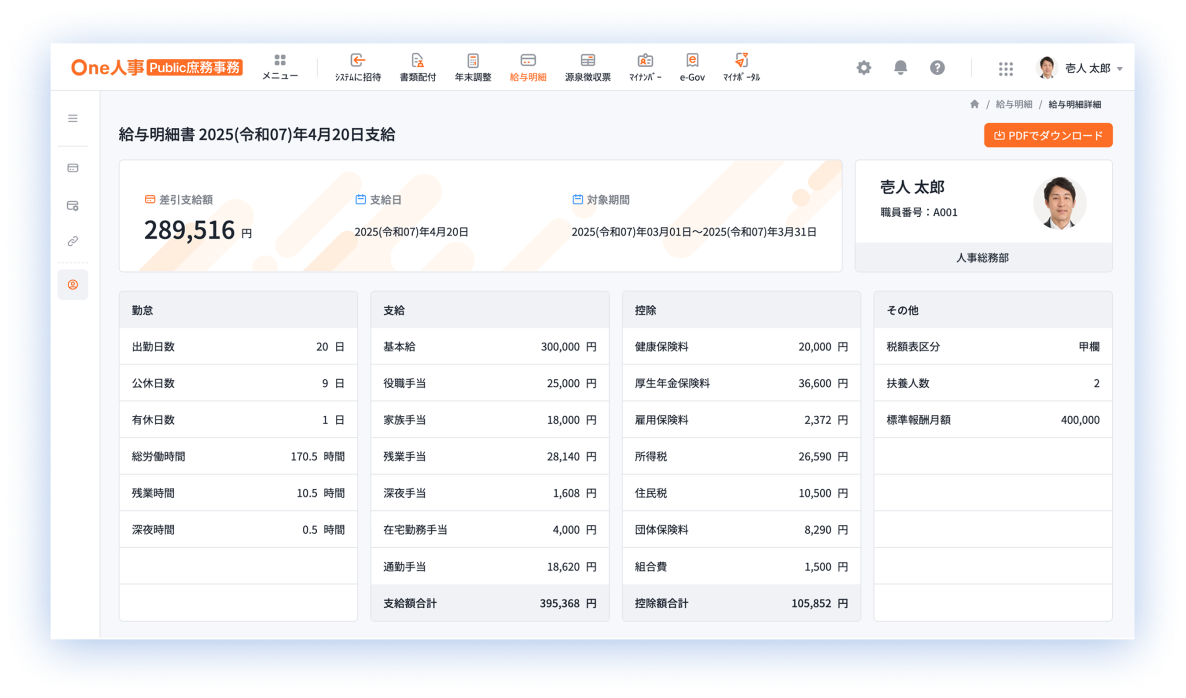The height and width of the screenshot is (698, 1186).
Task: Click the 厚生年金保険料 row
Action: tap(741, 383)
